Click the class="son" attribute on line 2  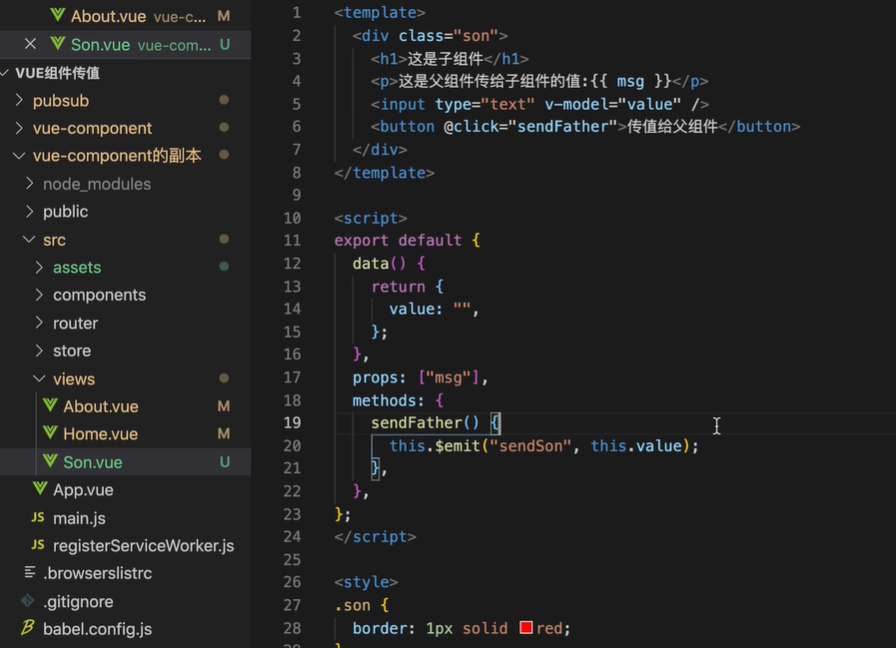449,35
